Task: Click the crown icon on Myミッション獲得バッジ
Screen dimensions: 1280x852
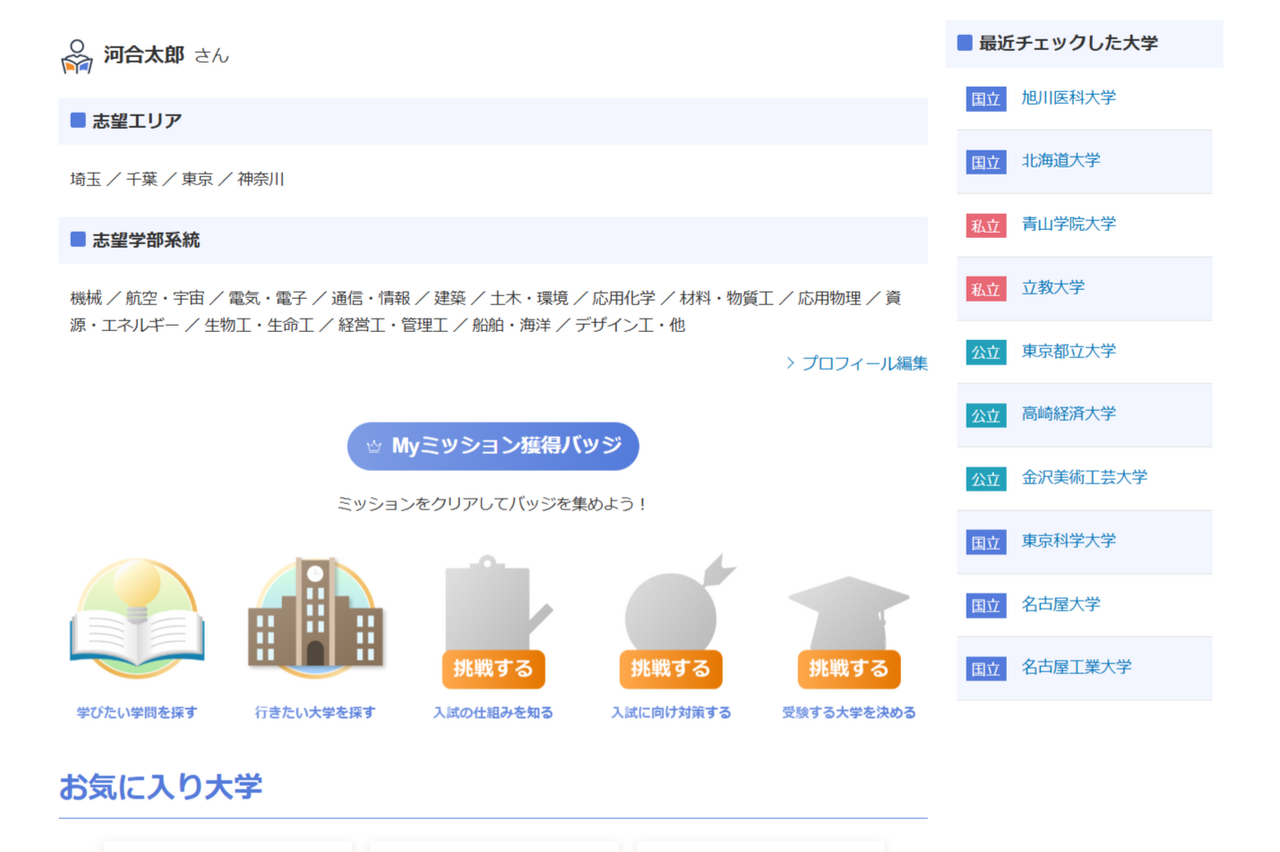Action: pos(375,446)
